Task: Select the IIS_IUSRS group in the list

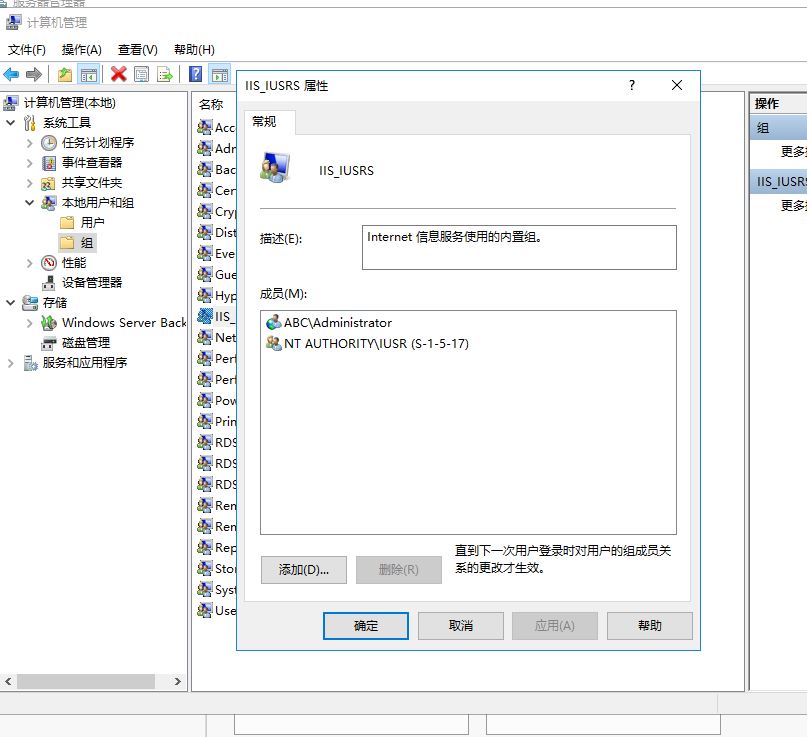Action: 218,317
